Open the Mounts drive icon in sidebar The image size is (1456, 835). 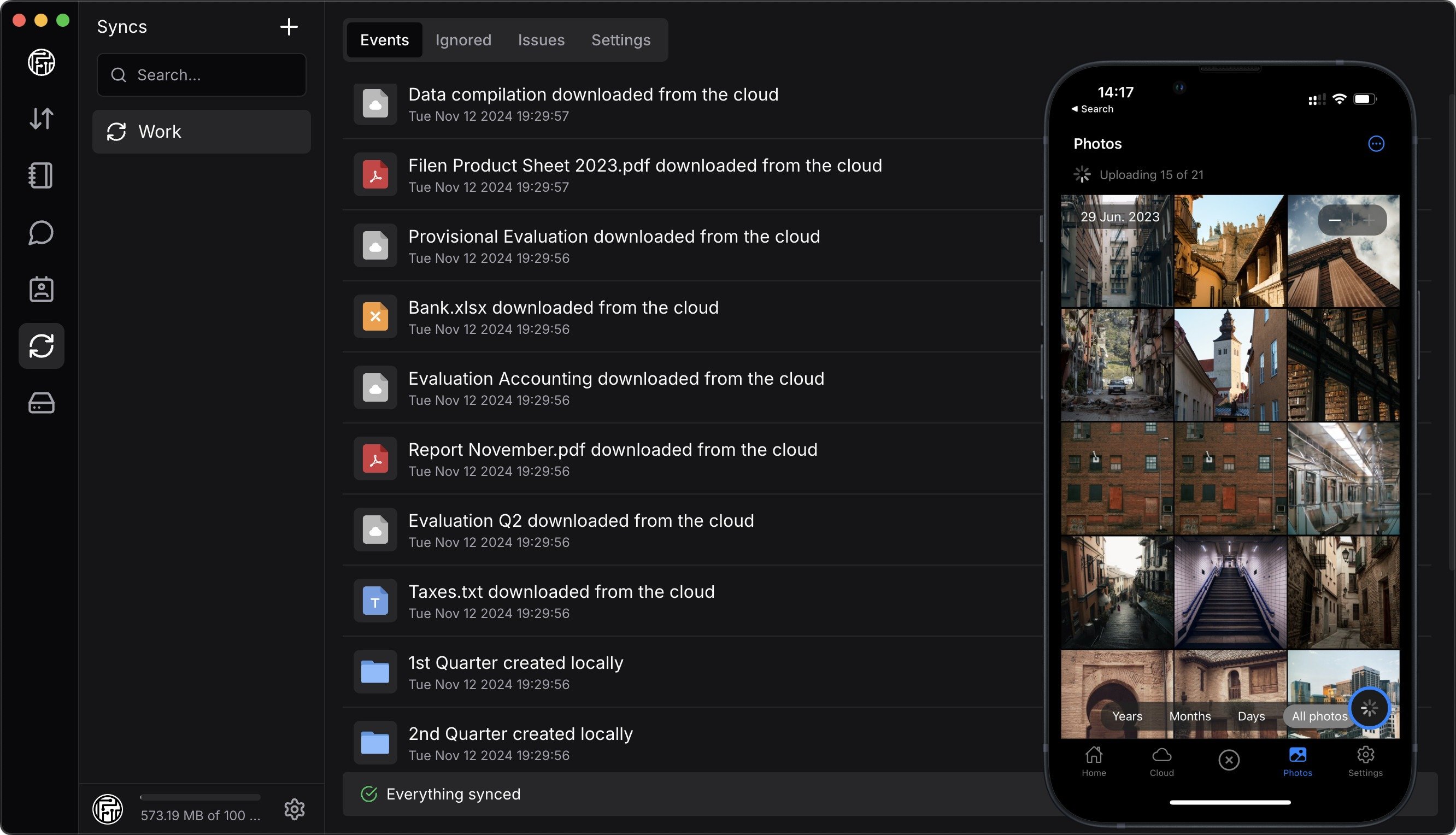coord(42,403)
